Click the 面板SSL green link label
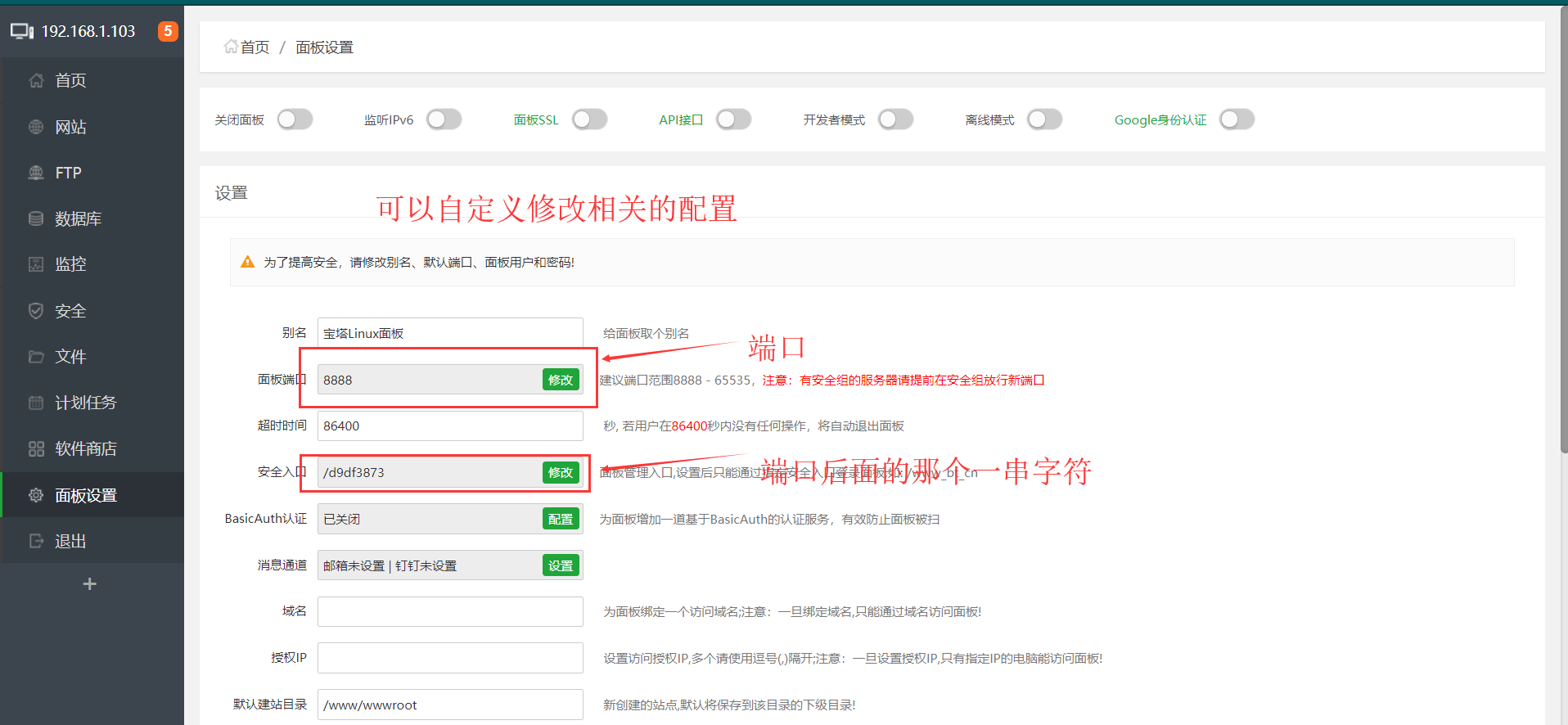 click(x=536, y=120)
